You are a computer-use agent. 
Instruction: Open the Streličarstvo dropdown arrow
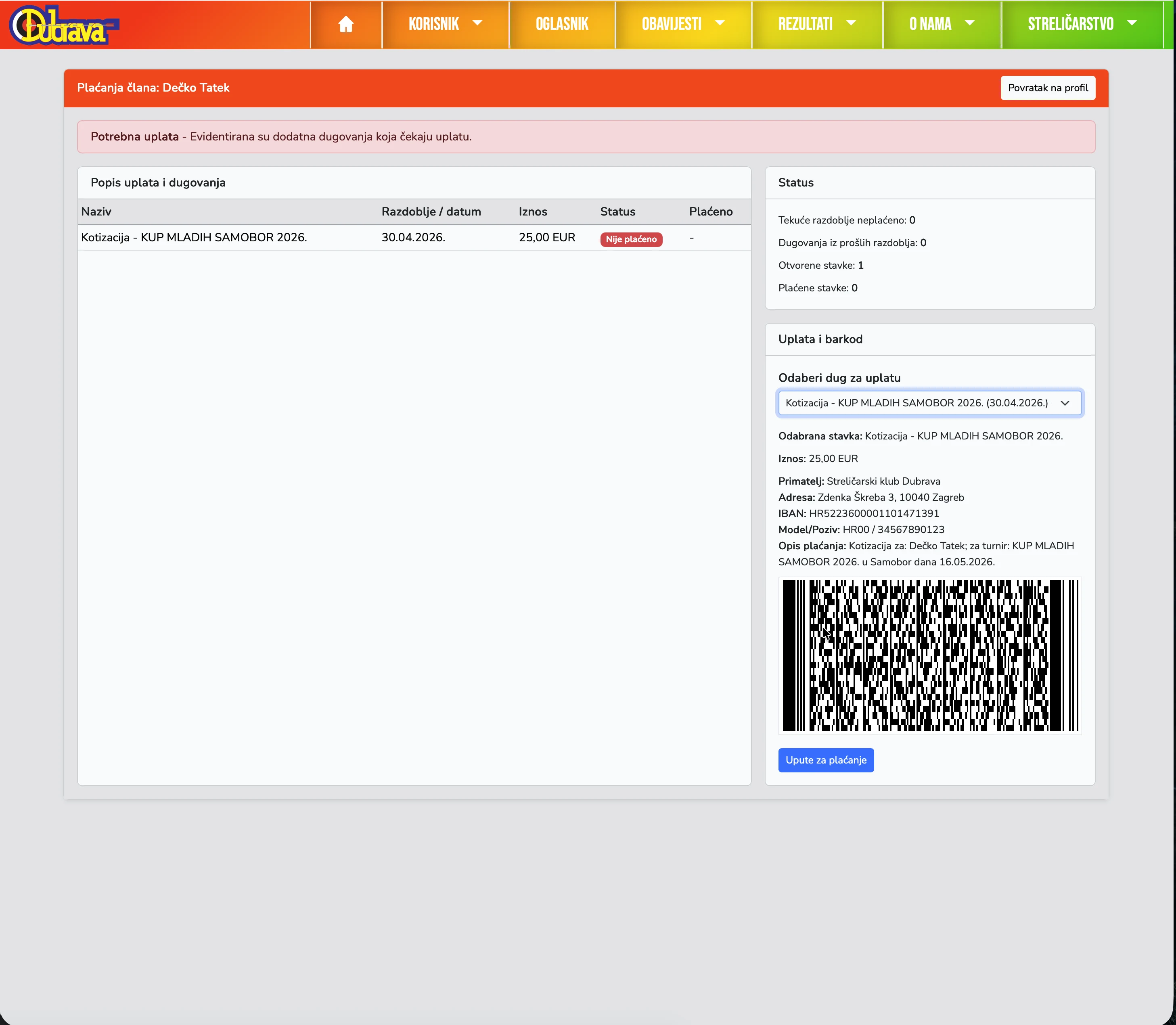[1131, 23]
